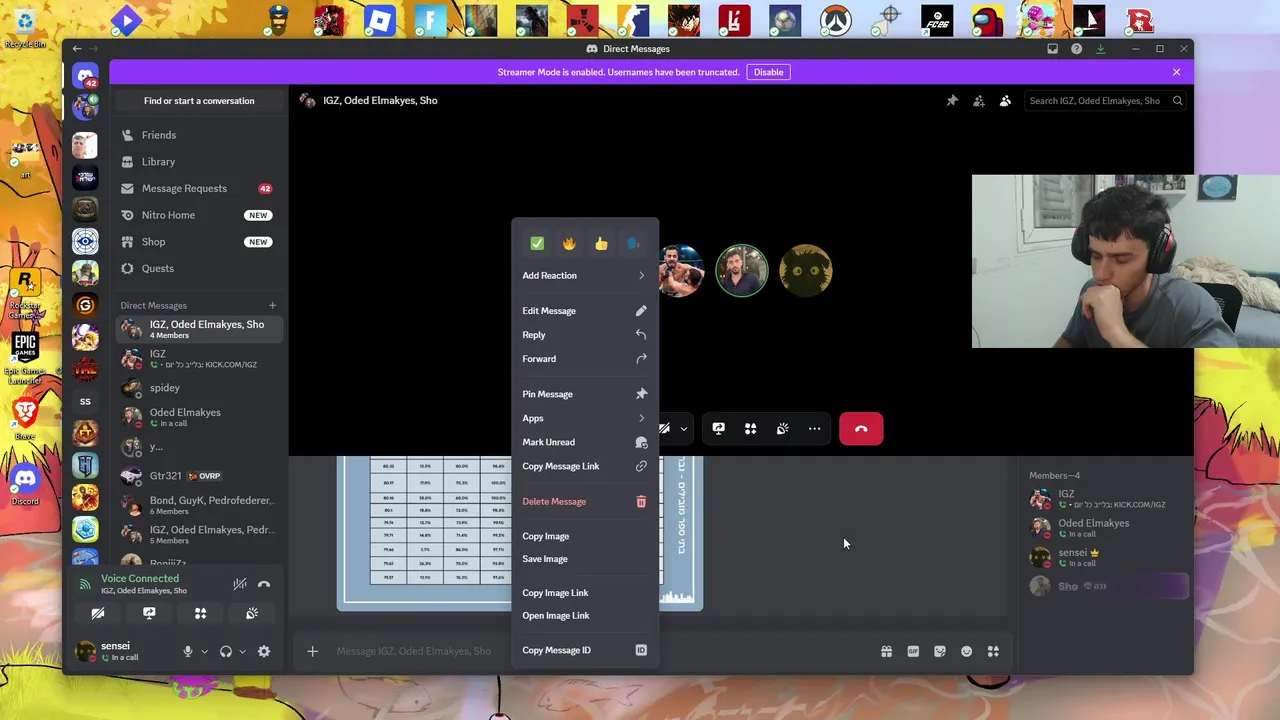Toggle camera in the call controls bar

[x=664, y=429]
